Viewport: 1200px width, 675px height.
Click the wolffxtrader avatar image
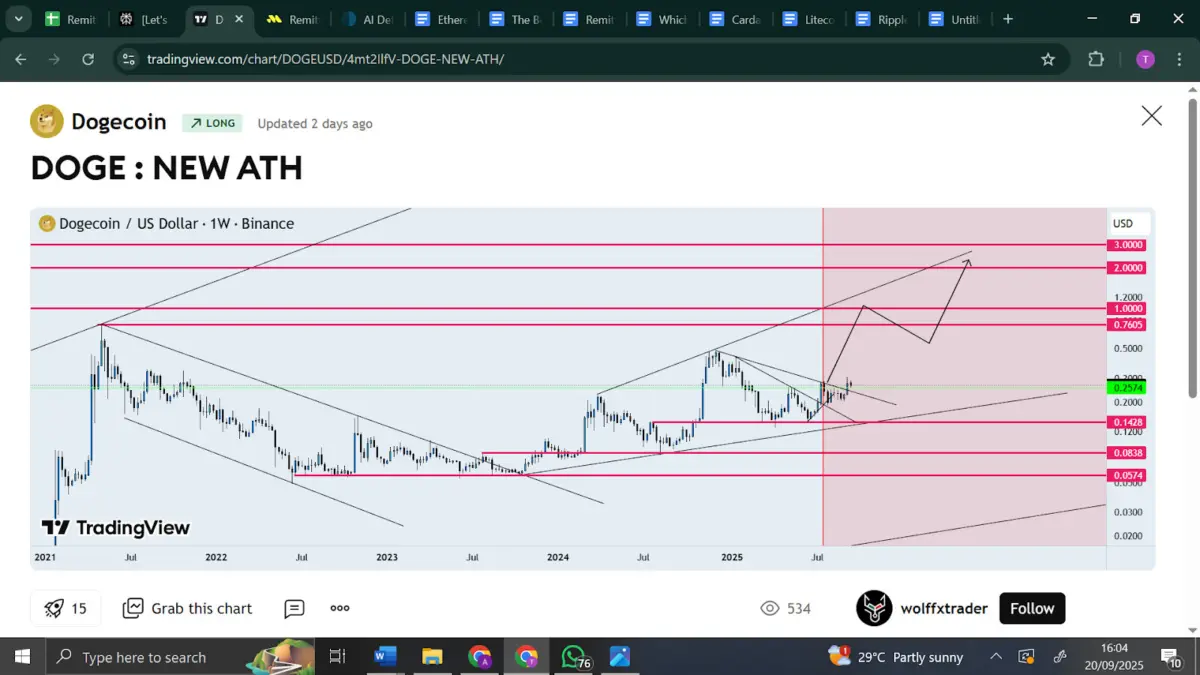tap(874, 608)
